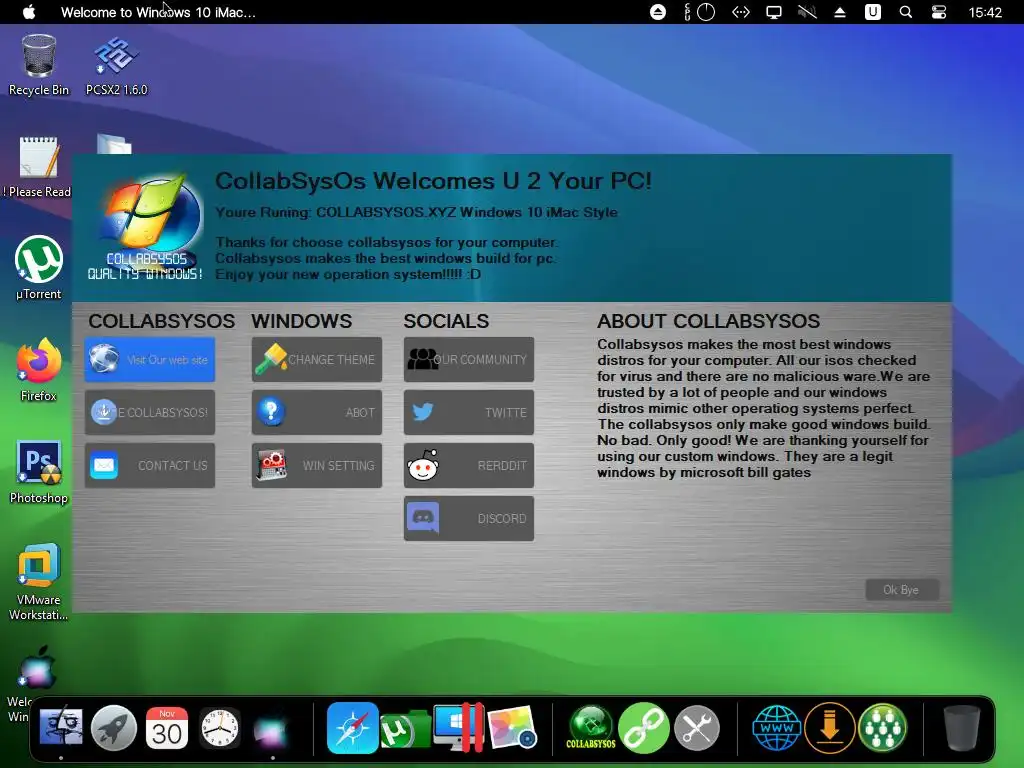Open the Recycle Bin desktop icon
This screenshot has width=1024, height=768.
pos(39,65)
